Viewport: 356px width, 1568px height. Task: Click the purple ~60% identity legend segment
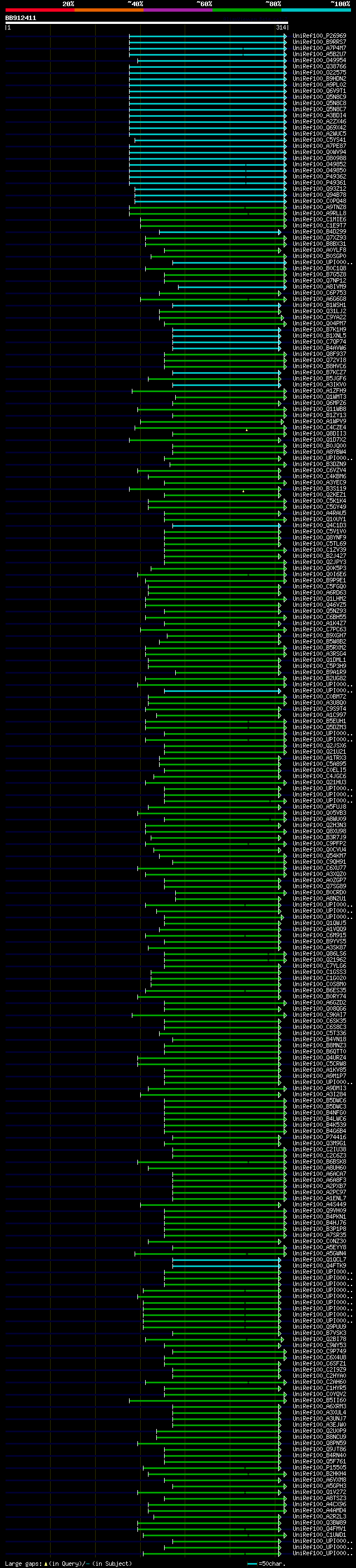(179, 10)
